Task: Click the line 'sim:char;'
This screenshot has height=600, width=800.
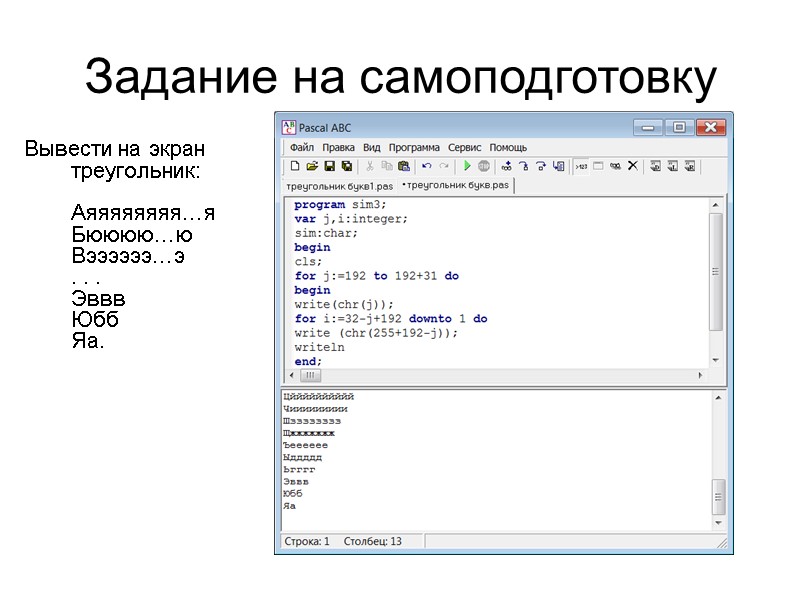Action: click(x=326, y=233)
